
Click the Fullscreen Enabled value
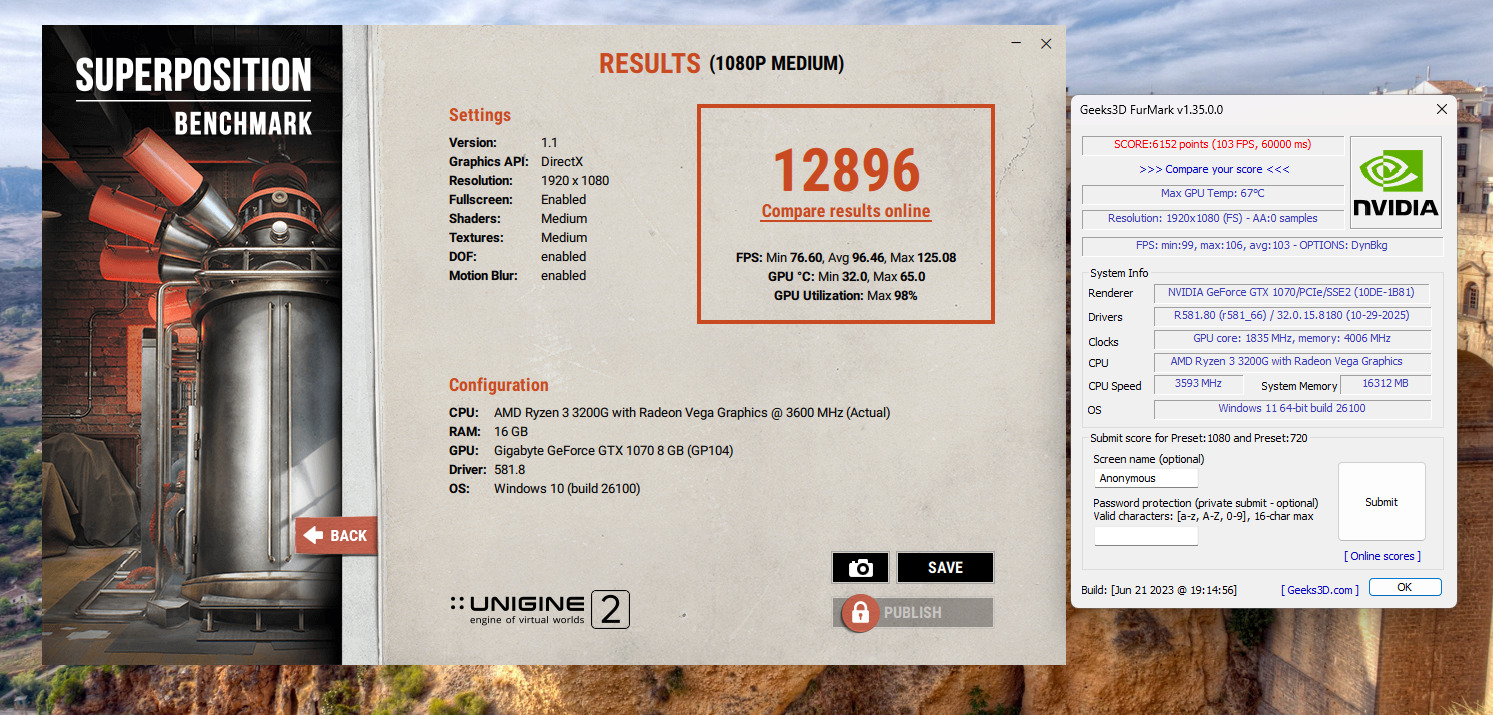(x=564, y=200)
